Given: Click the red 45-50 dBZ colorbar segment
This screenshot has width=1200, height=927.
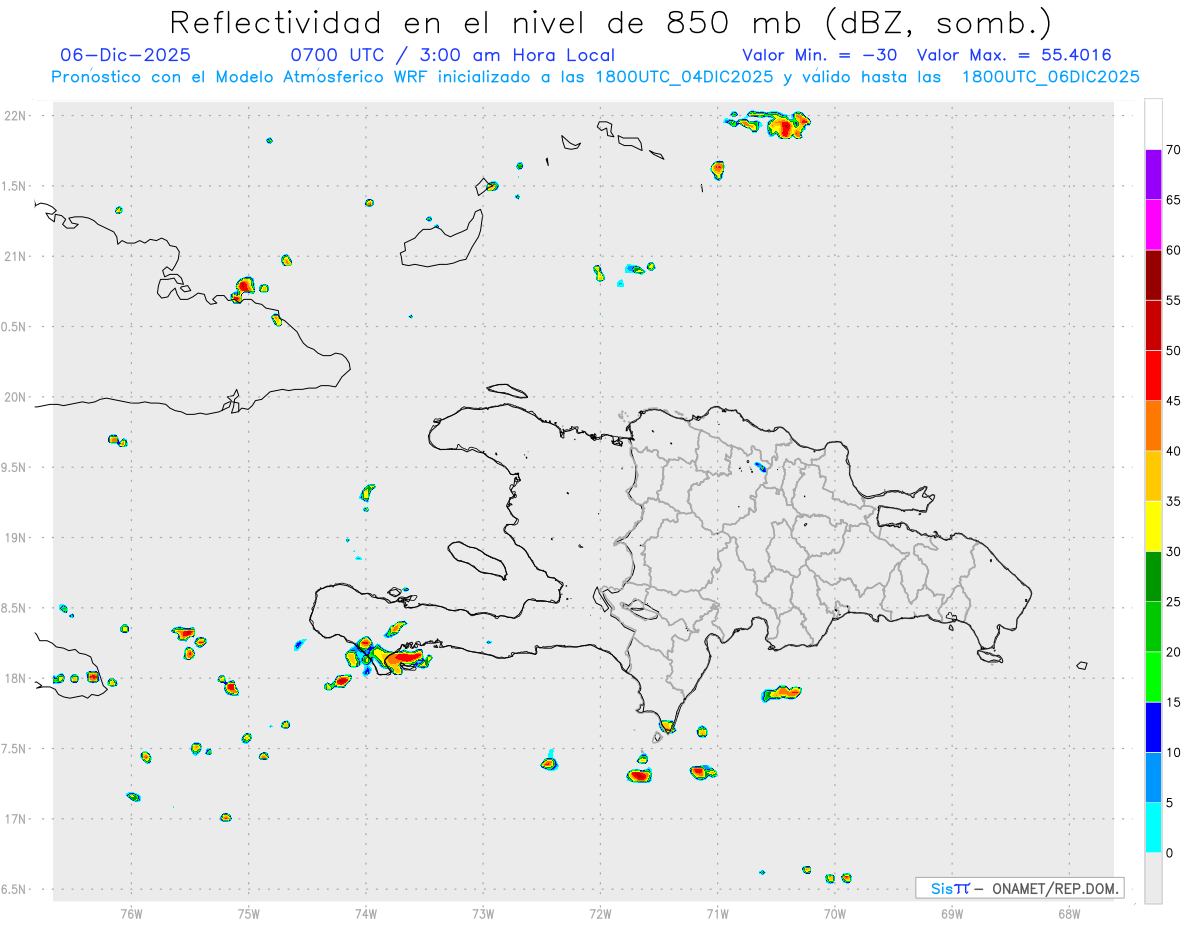Looking at the screenshot, I should coord(1153,376).
